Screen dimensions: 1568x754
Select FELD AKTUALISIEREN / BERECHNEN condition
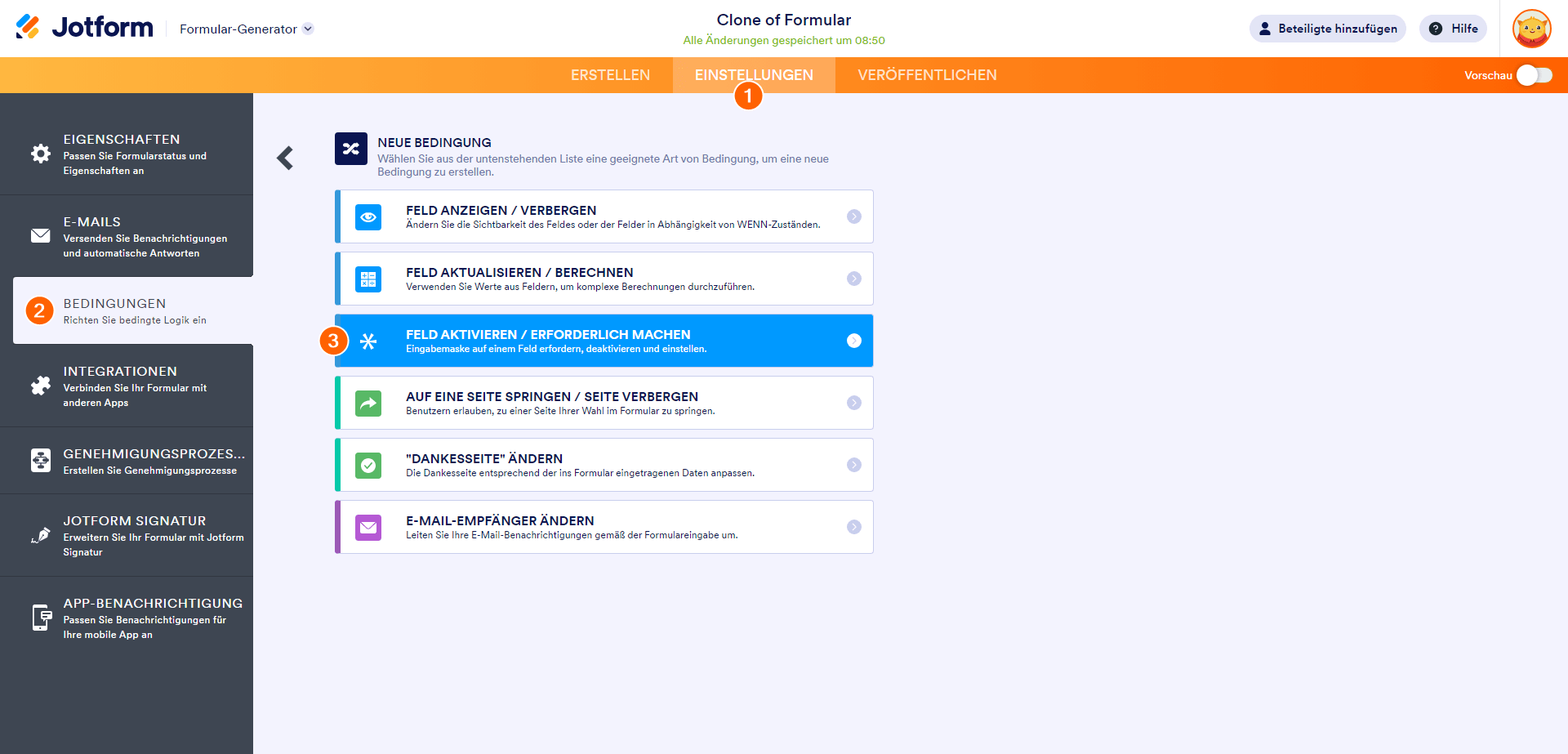[604, 279]
